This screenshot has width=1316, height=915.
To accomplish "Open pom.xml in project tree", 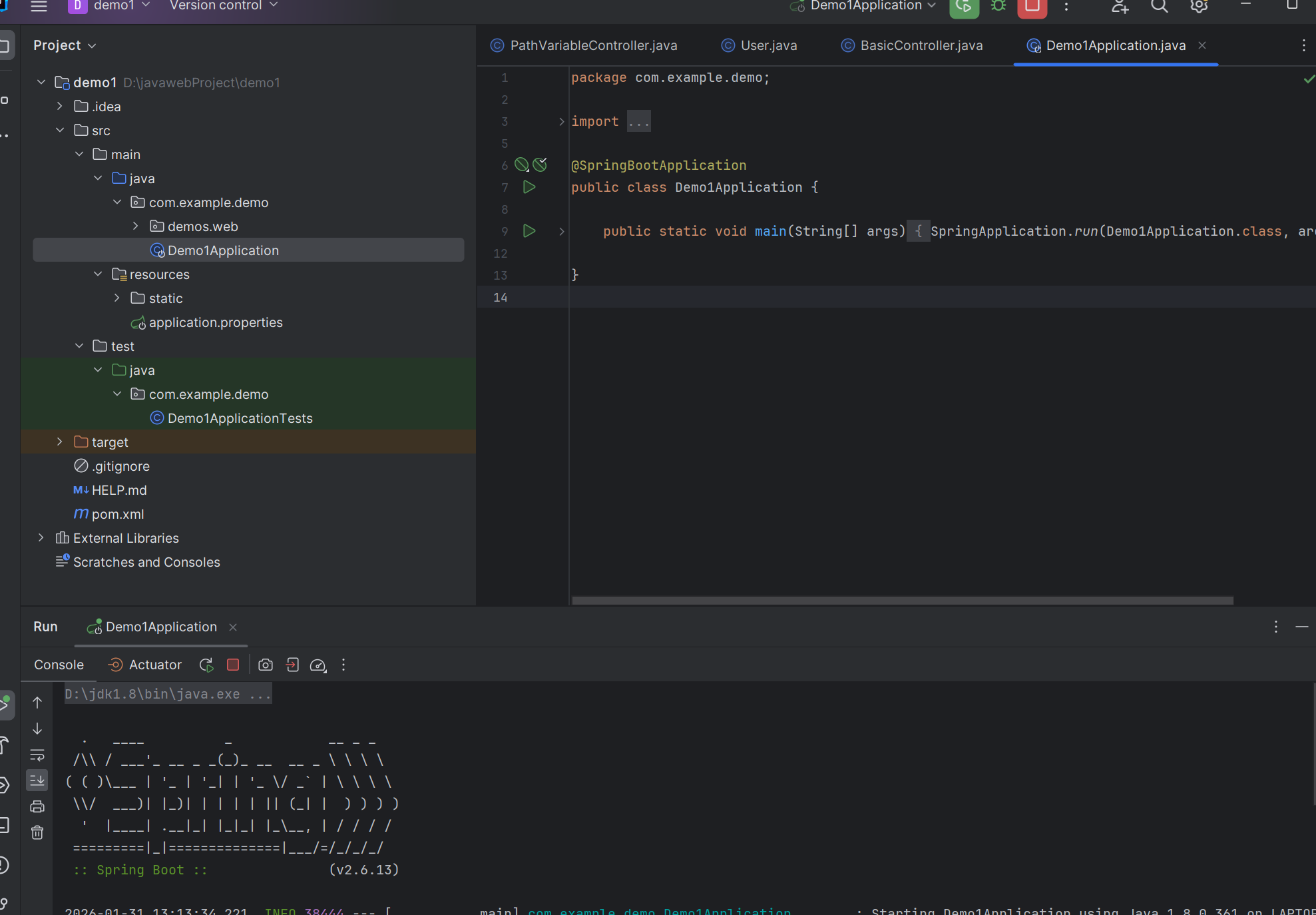I will 117,514.
